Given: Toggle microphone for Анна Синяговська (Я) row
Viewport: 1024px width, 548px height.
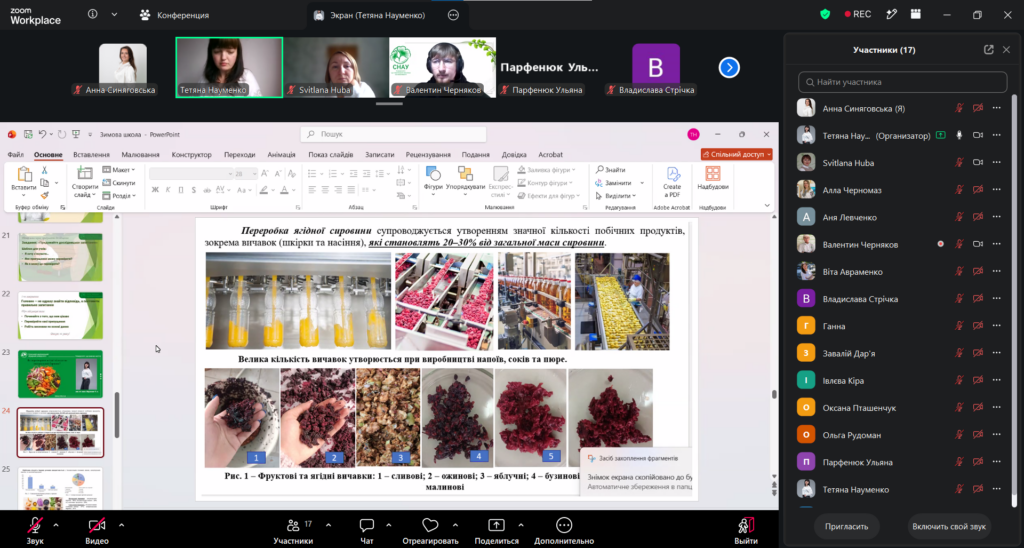Looking at the screenshot, I should click(x=959, y=108).
